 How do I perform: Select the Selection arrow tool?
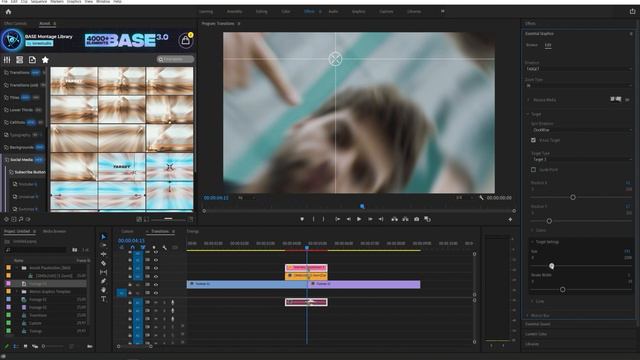click(x=104, y=237)
